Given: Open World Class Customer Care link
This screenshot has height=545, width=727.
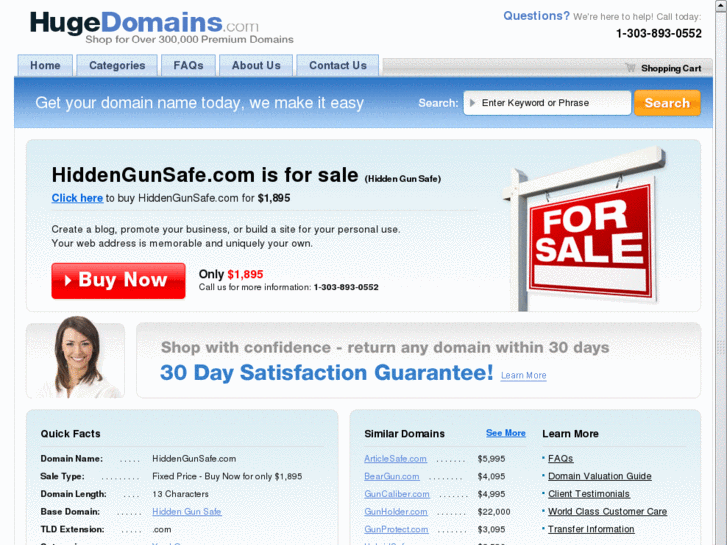Looking at the screenshot, I should point(607,512).
